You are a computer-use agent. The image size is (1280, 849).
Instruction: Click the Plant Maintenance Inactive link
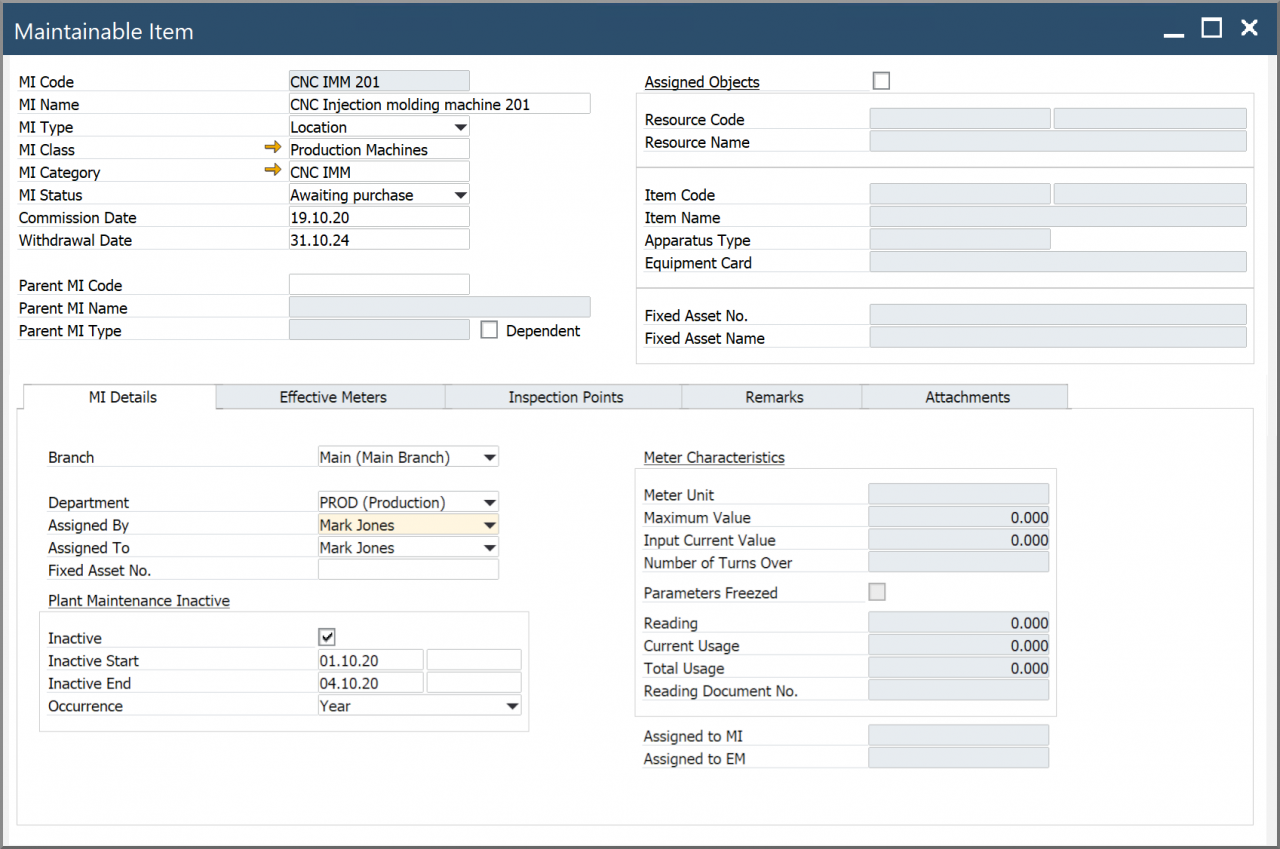coord(139,600)
